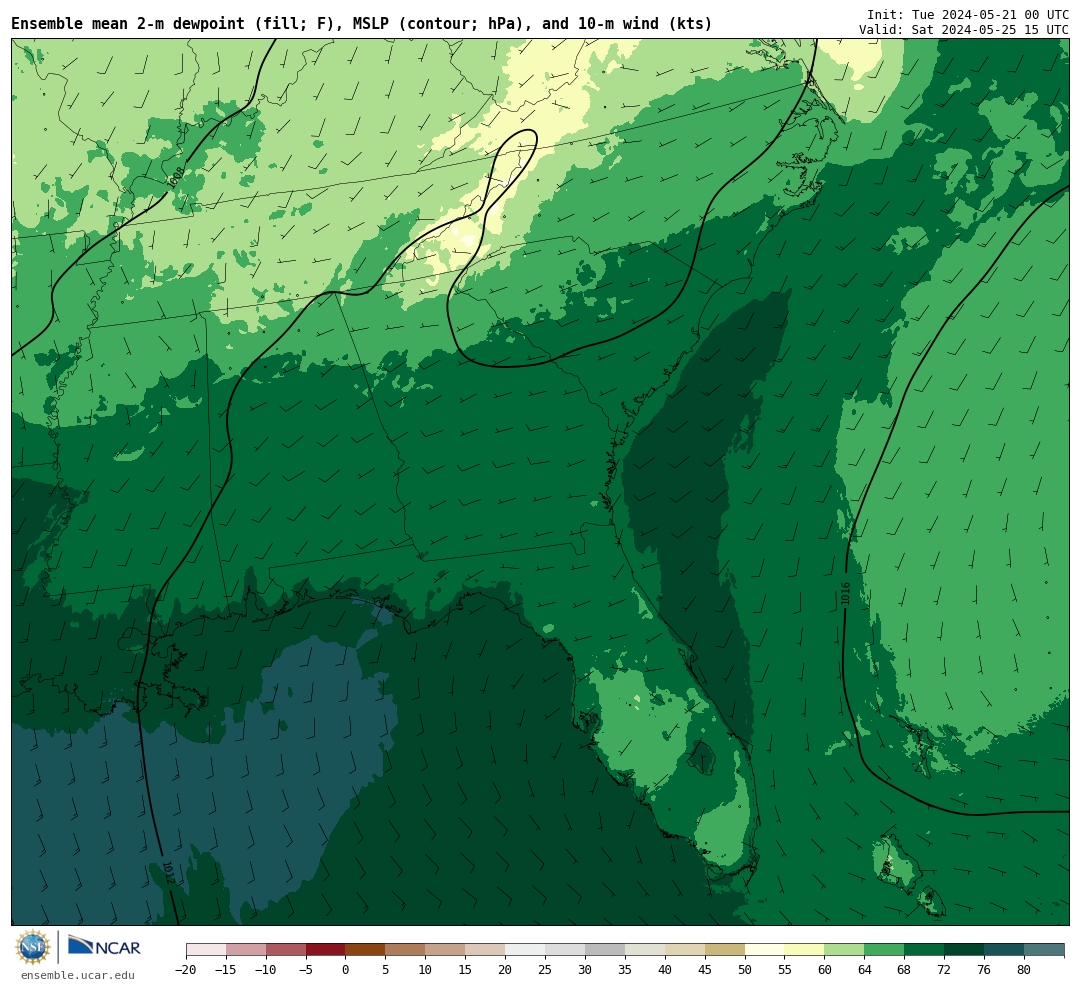Click the Init Tue 2024-05-21 00 UTC text
The height and width of the screenshot is (988, 1080).
pyautogui.click(x=968, y=14)
